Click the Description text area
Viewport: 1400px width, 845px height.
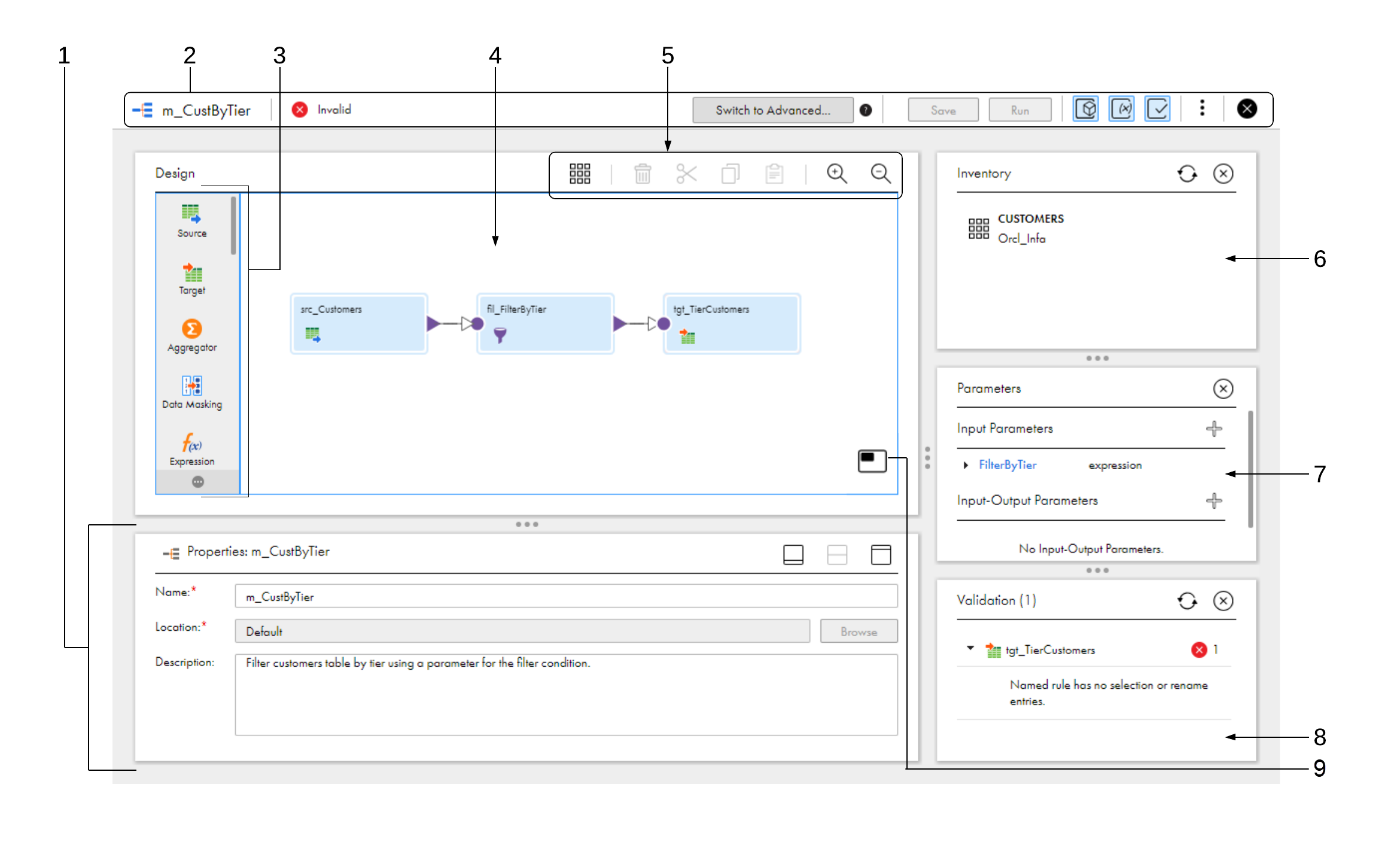[x=566, y=695]
